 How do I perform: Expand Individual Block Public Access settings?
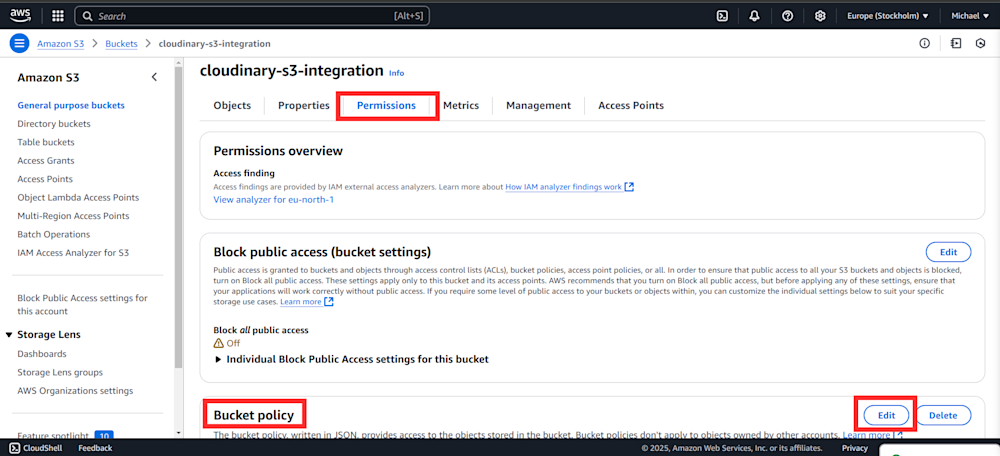(x=351, y=359)
